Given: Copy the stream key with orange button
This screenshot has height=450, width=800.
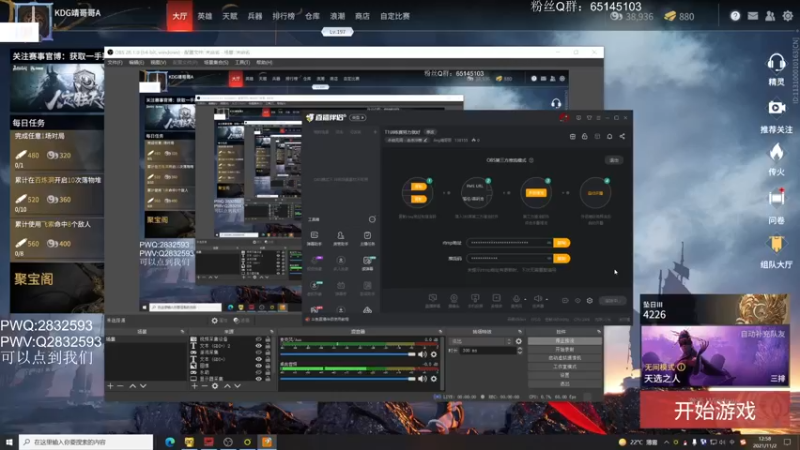Looking at the screenshot, I should [x=561, y=259].
